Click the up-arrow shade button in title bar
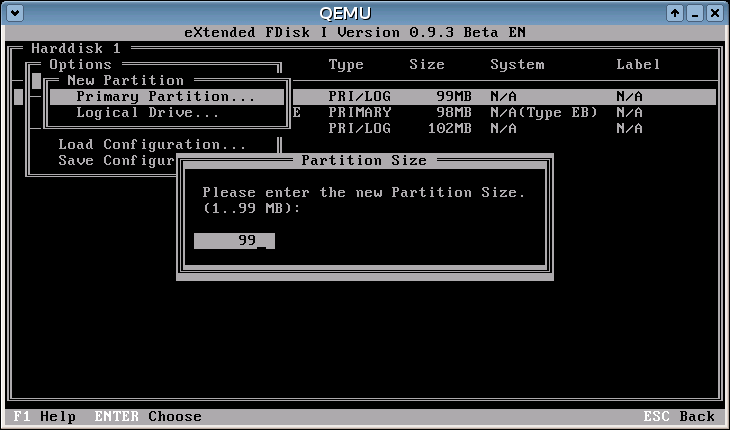The image size is (730, 430). [x=677, y=13]
